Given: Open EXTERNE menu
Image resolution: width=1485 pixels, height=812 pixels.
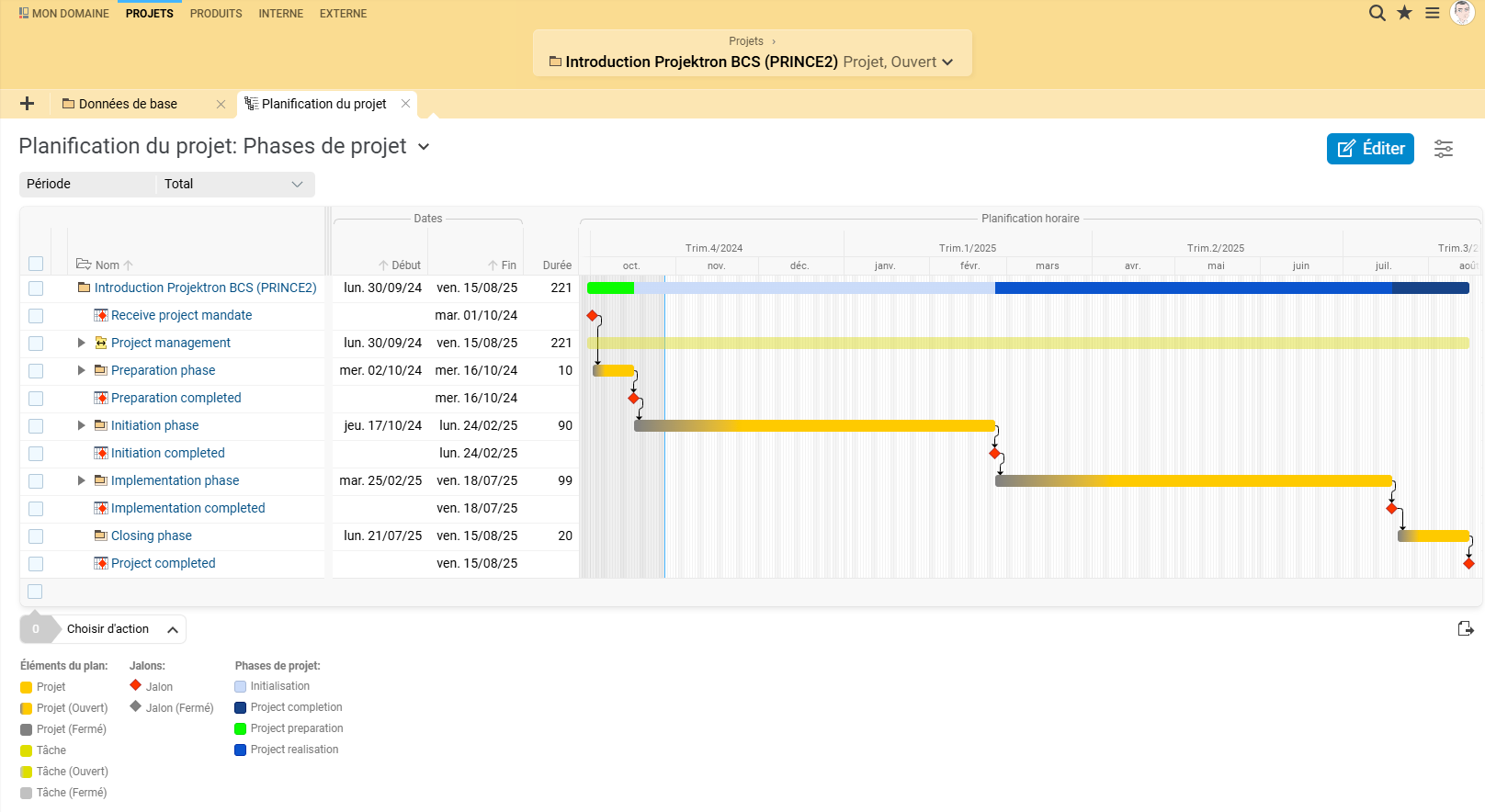Looking at the screenshot, I should (x=343, y=14).
